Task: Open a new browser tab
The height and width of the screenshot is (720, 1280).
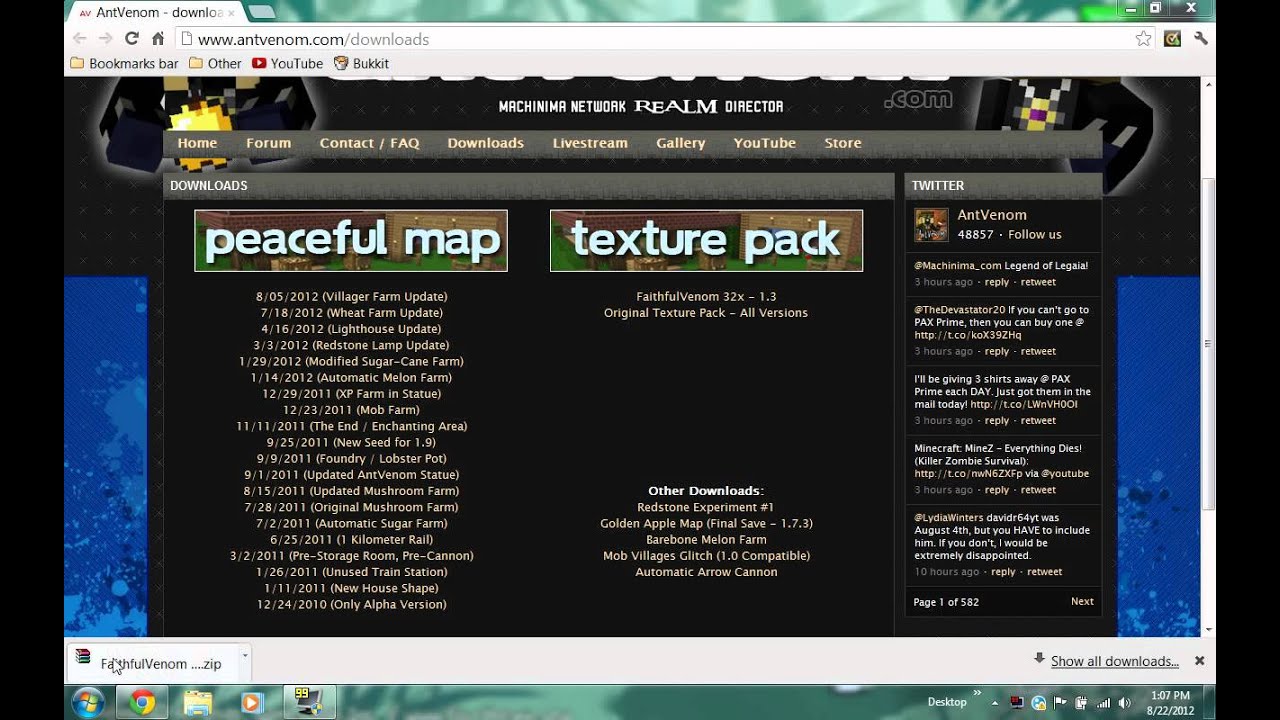Action: pyautogui.click(x=261, y=12)
